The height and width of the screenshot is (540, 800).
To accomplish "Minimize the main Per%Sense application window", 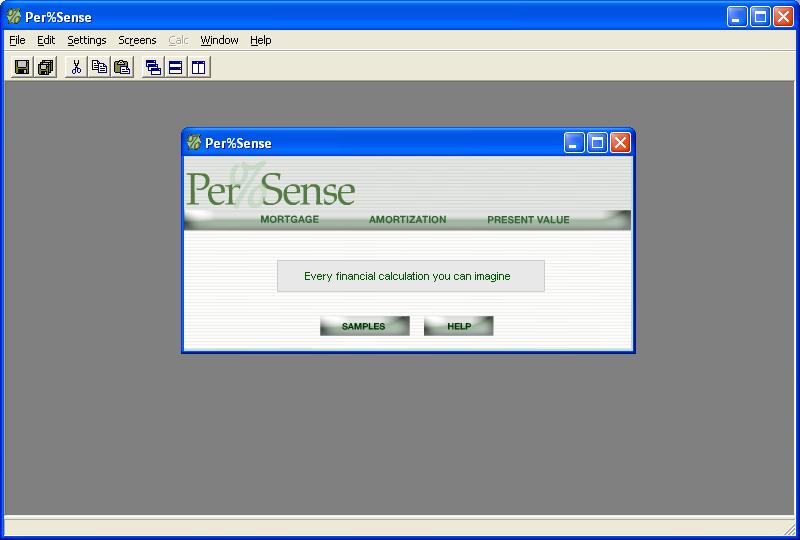I will pyautogui.click(x=737, y=17).
